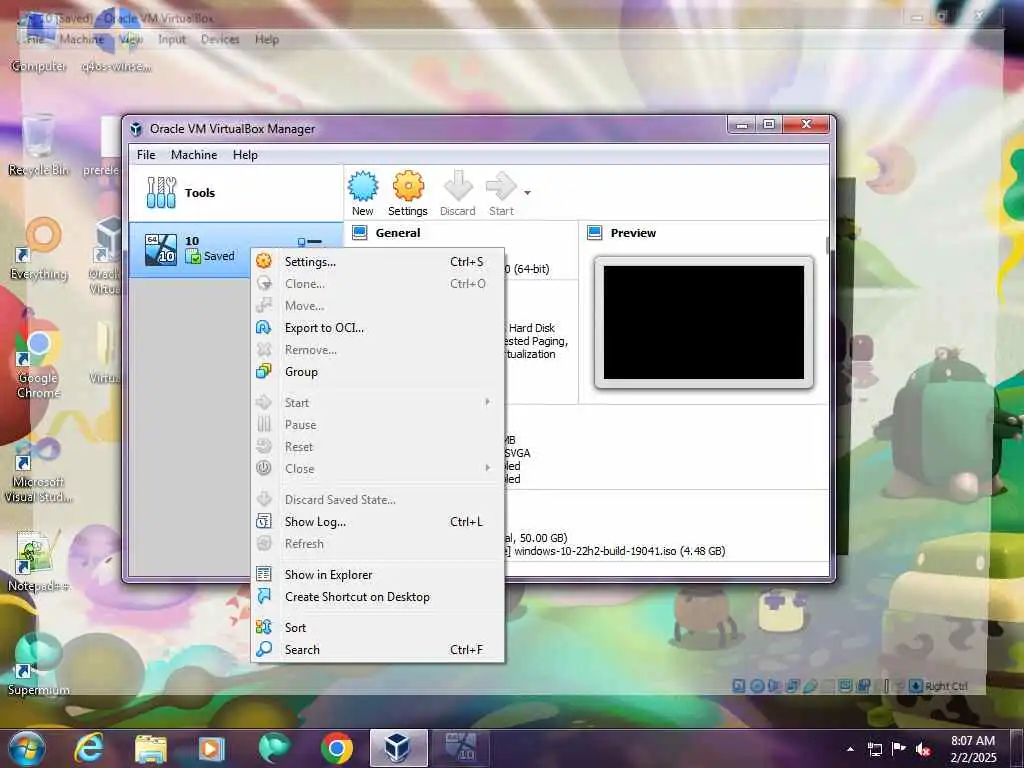Maximize the VirtualBox Manager window
This screenshot has height=768, width=1024.
click(x=769, y=124)
